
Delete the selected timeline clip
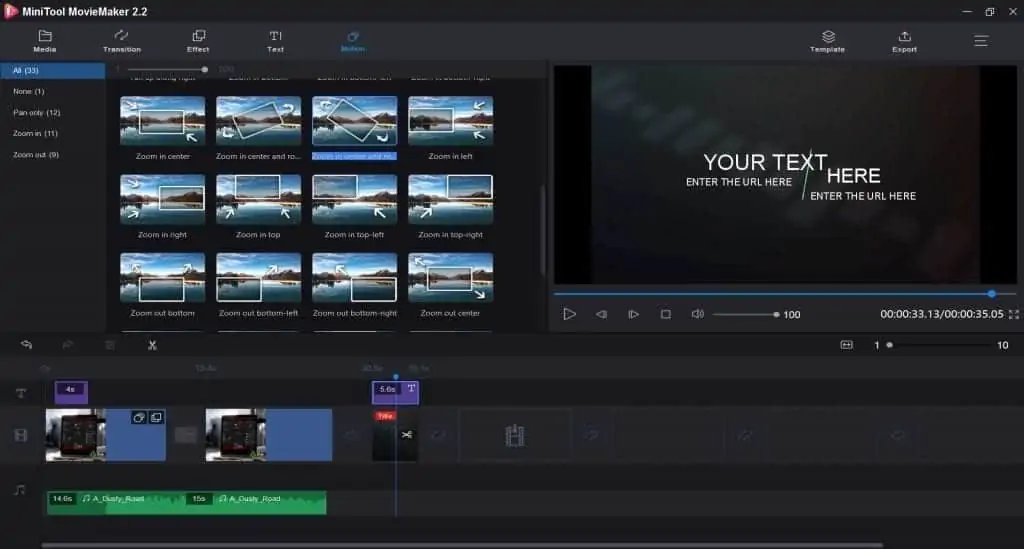click(110, 345)
